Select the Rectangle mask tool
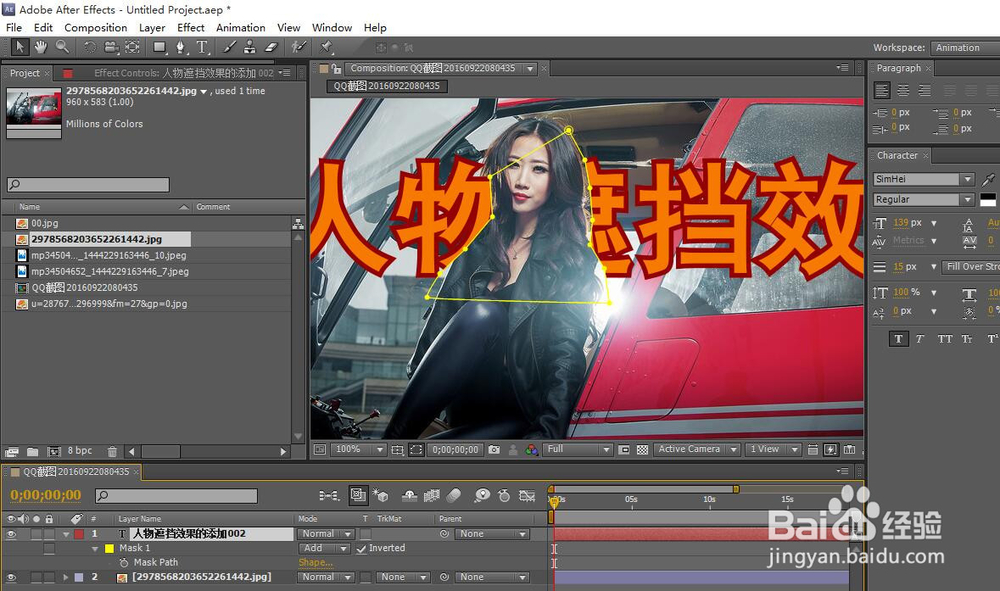Screen dimensions: 1000x591 (159, 47)
